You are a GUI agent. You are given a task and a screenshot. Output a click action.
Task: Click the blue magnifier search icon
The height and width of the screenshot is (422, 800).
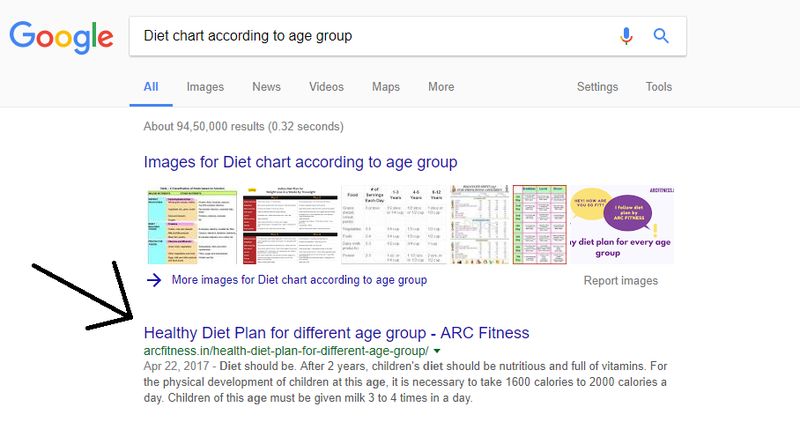661,36
